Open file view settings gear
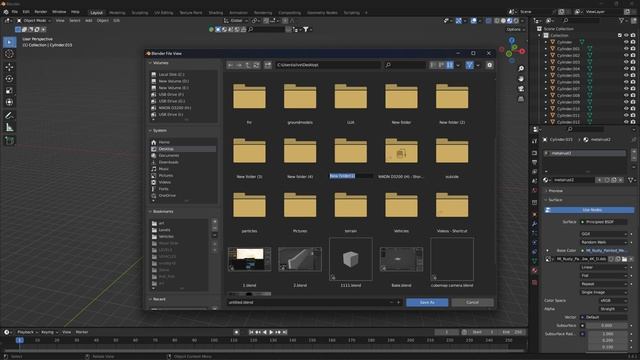The height and width of the screenshot is (360, 640). pos(489,65)
